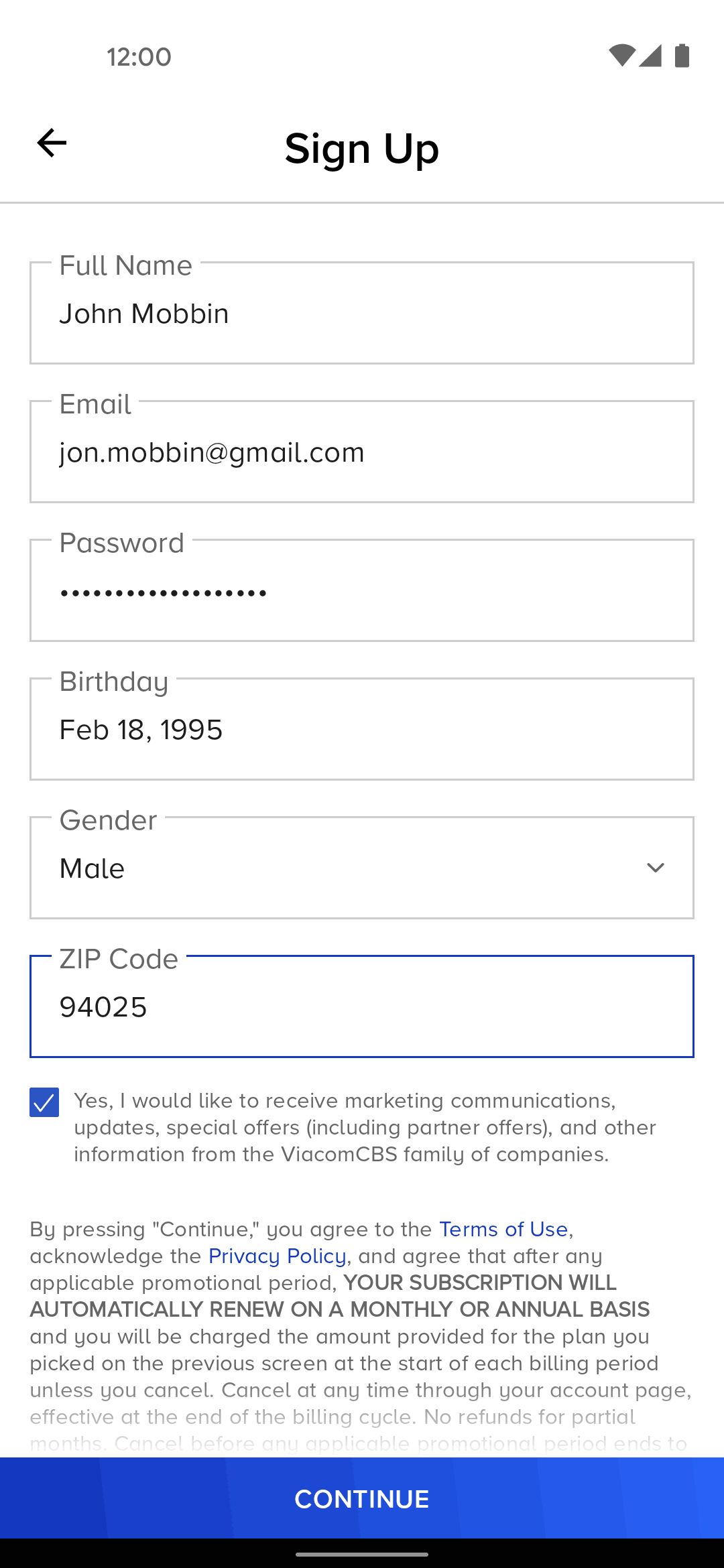Tap the marketing communications consent text

click(364, 1128)
